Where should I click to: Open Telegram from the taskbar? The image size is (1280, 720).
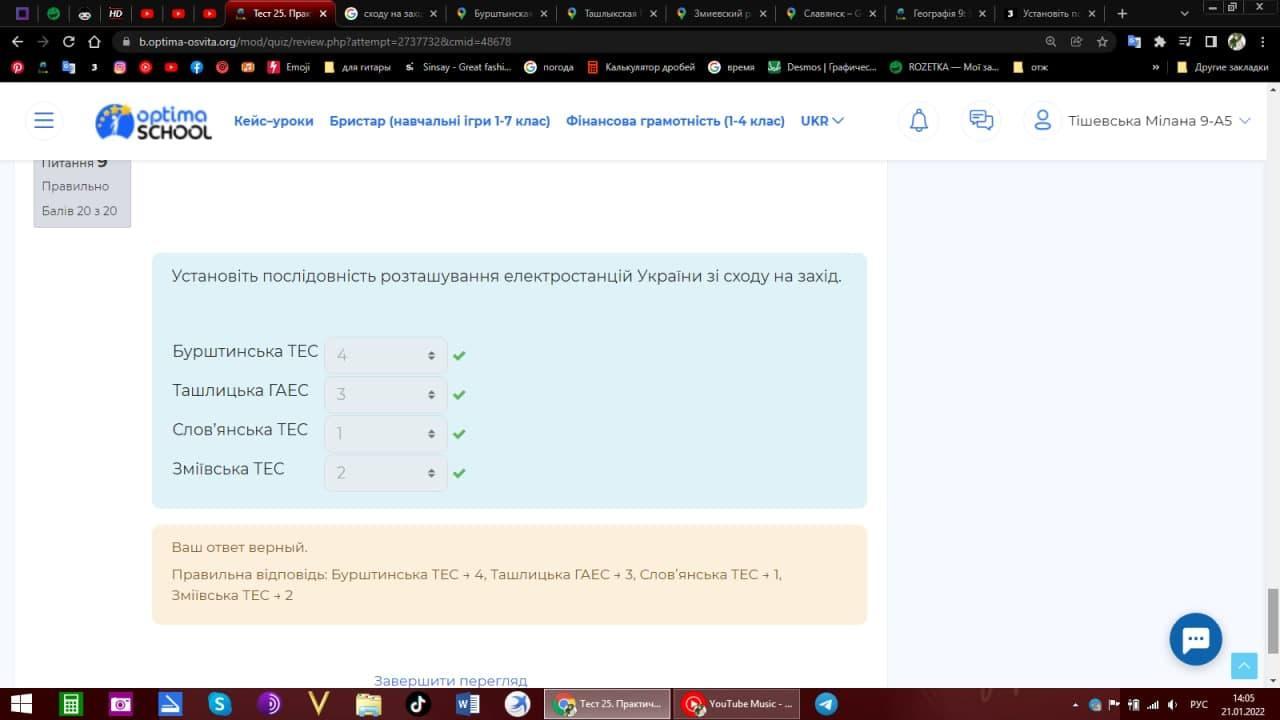826,704
